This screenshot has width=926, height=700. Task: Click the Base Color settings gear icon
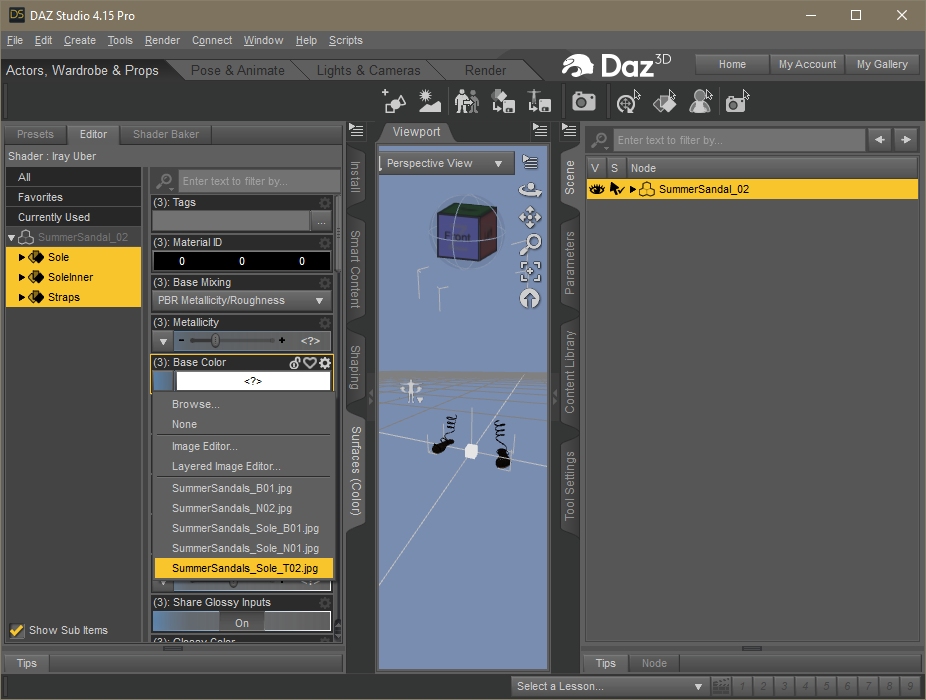pos(325,363)
